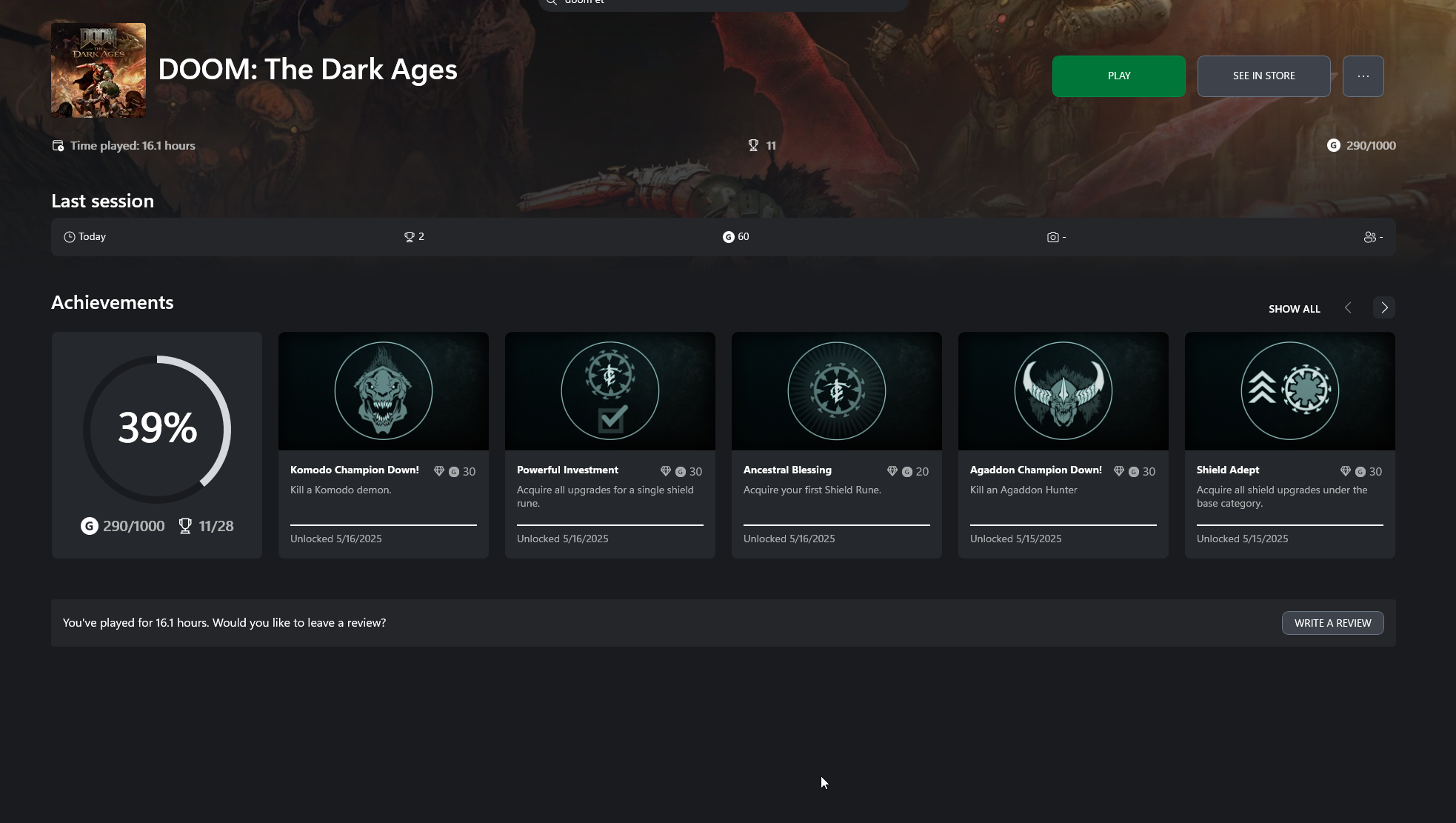The height and width of the screenshot is (823, 1456).
Task: Click Shield Adept progress bar
Action: coord(1290,525)
